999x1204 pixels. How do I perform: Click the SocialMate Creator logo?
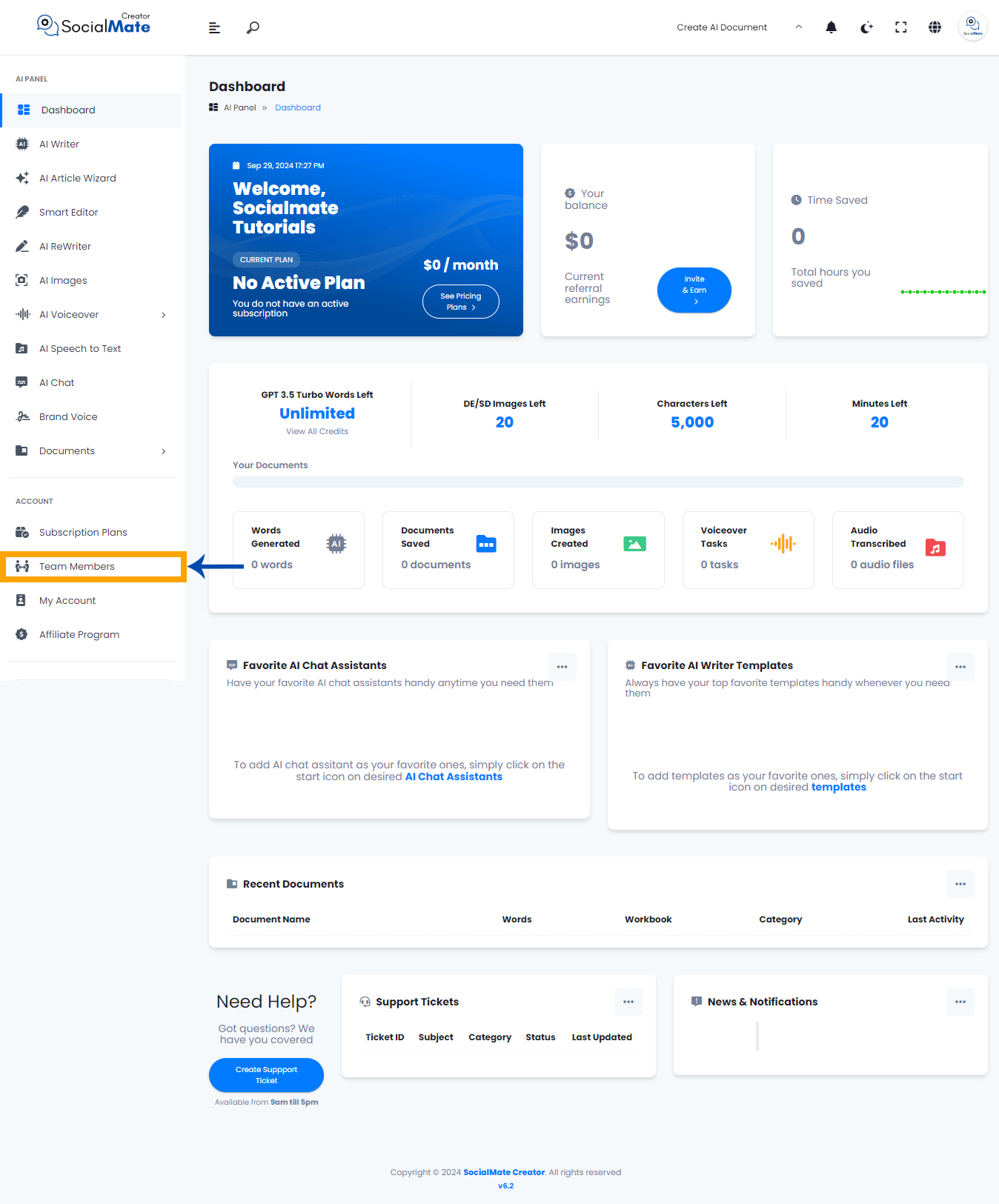[93, 25]
